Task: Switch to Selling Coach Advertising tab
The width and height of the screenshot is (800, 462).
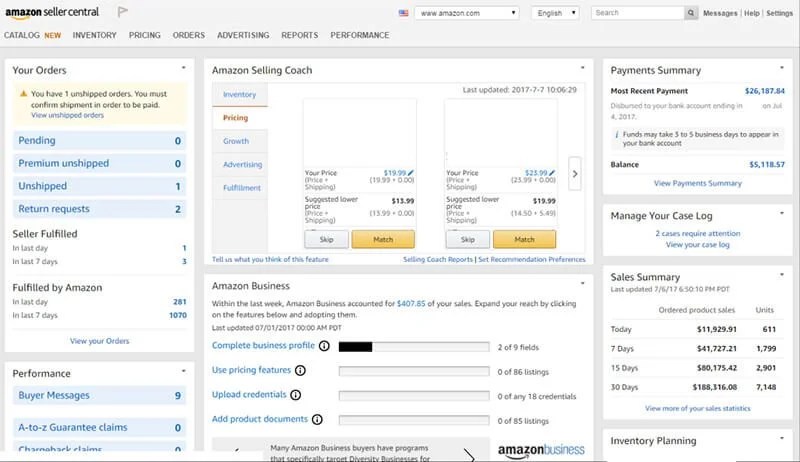Action: pos(240,165)
